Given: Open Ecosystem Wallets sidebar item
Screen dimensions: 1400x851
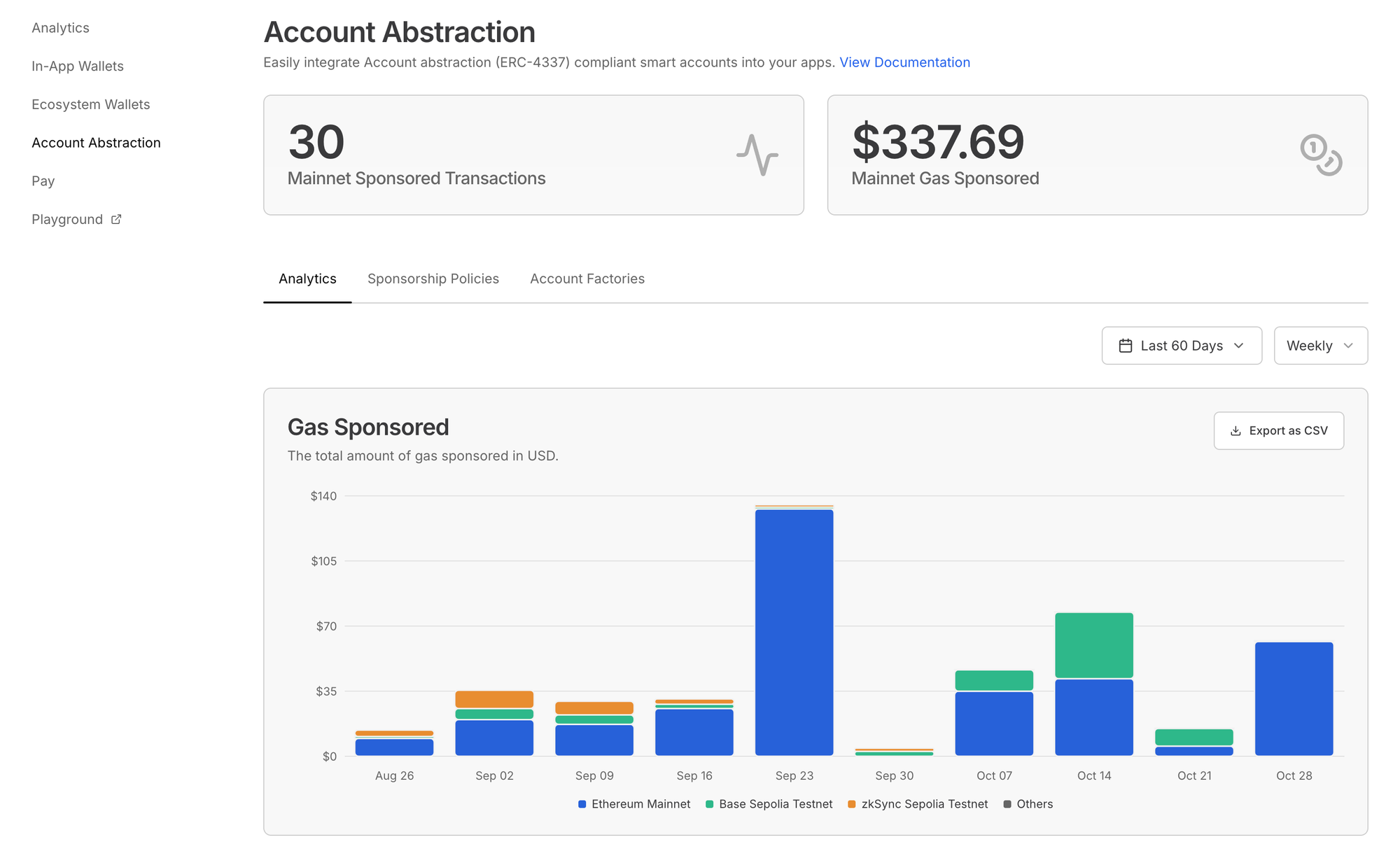Looking at the screenshot, I should click(91, 104).
